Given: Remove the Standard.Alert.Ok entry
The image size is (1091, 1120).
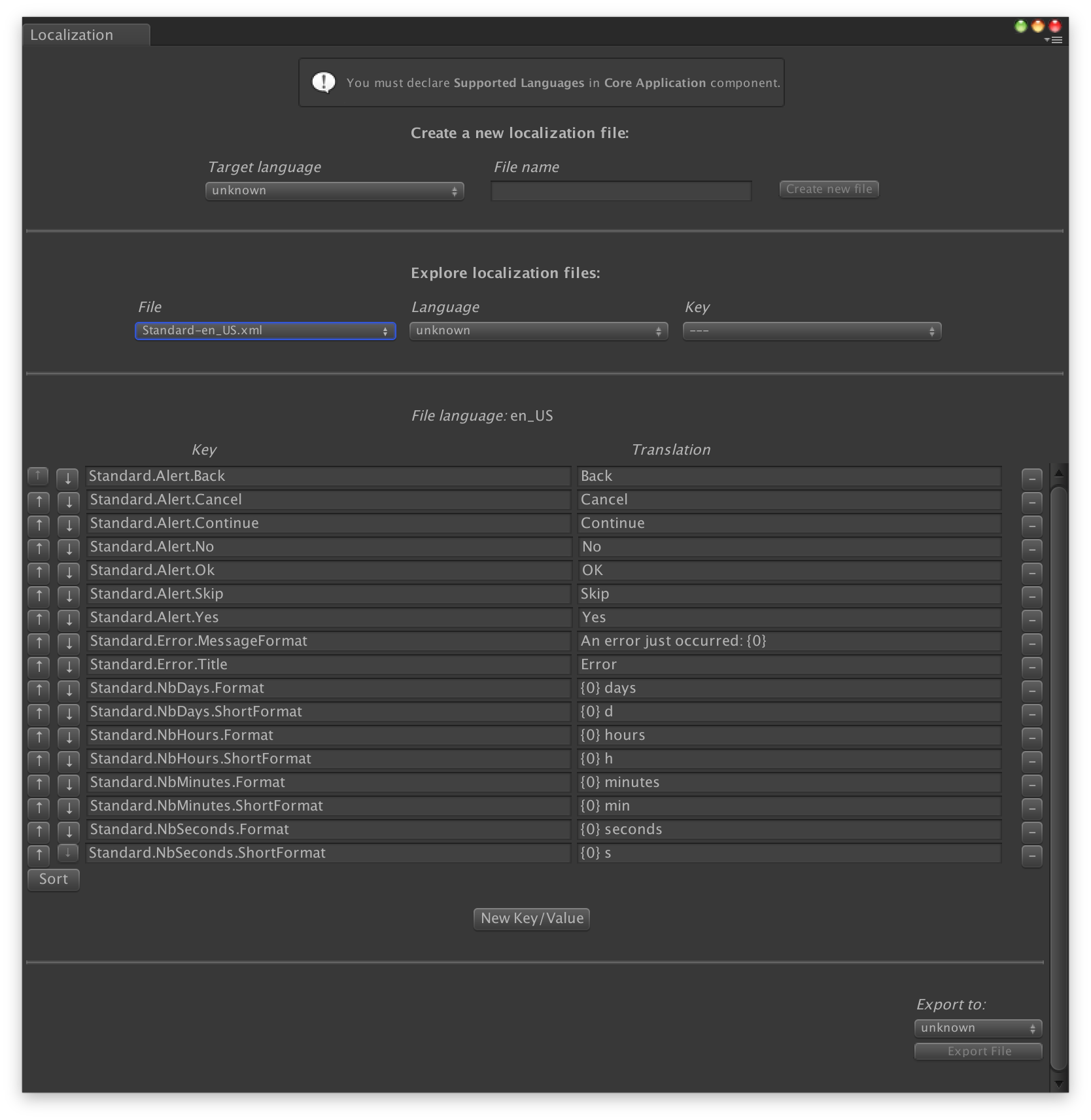Looking at the screenshot, I should [x=1031, y=572].
